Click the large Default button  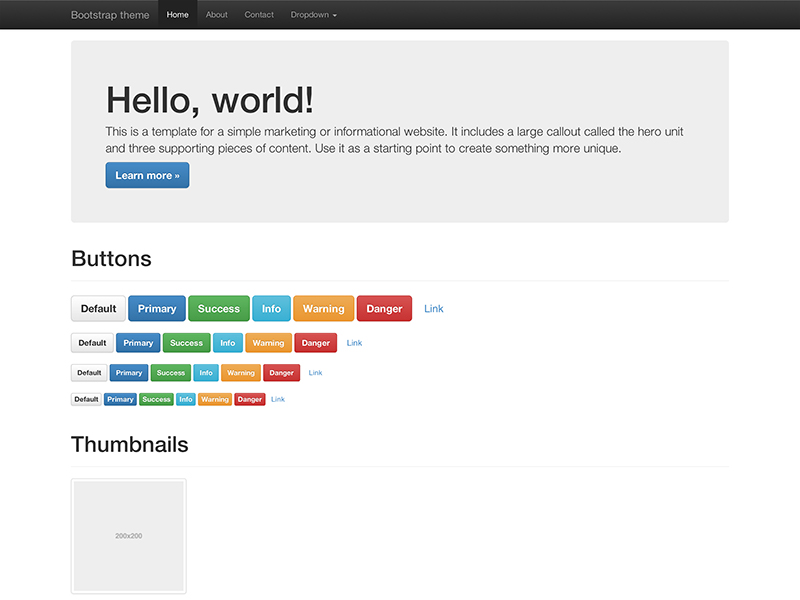[x=97, y=308]
